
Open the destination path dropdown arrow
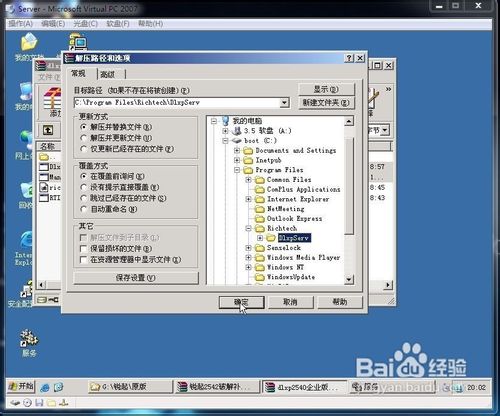pyautogui.click(x=284, y=103)
